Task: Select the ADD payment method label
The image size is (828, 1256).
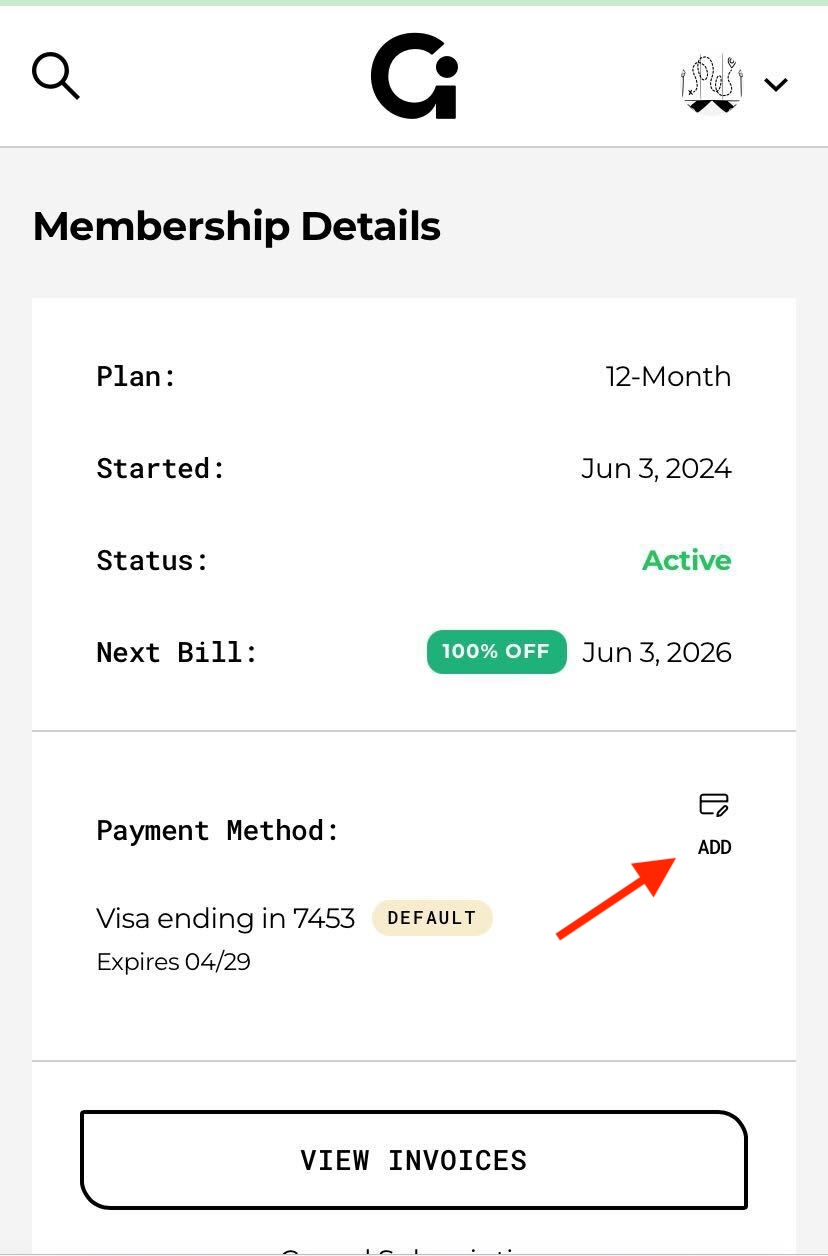Action: coord(714,847)
